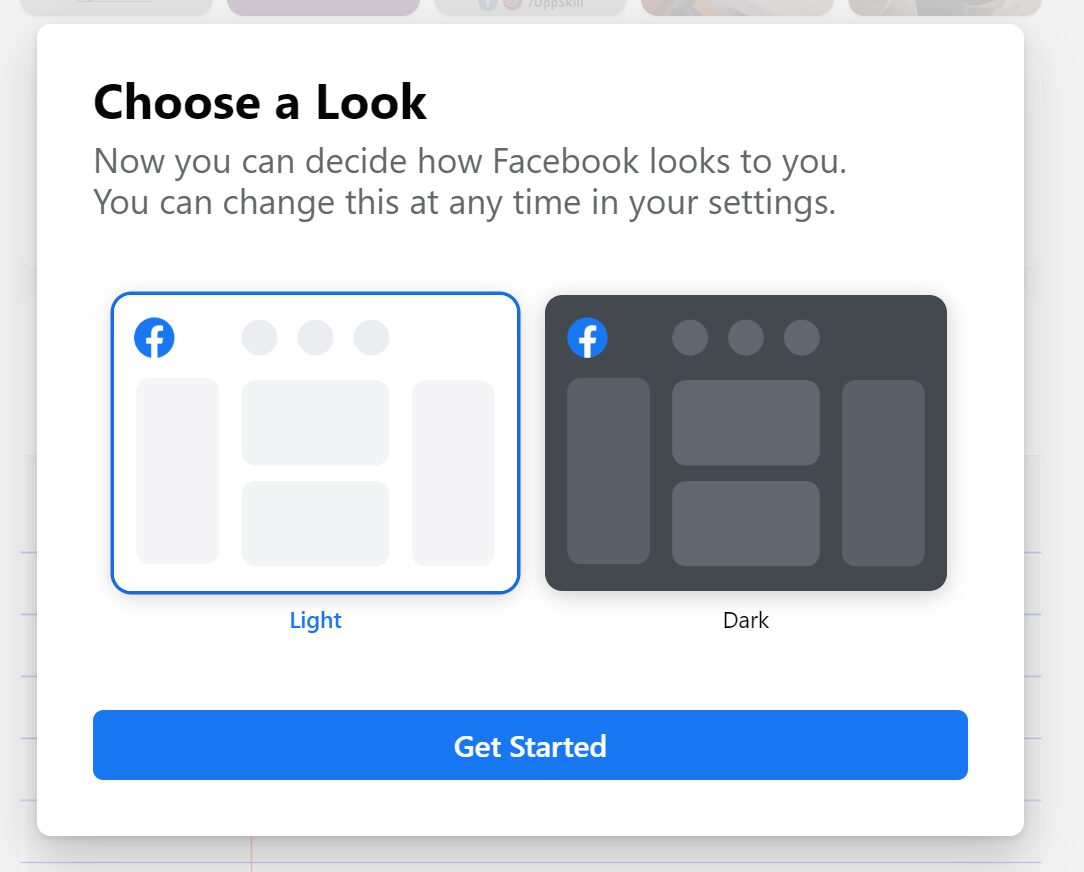Click bottom center block in Light preview
Viewport: 1084px width, 872px height.
point(315,523)
